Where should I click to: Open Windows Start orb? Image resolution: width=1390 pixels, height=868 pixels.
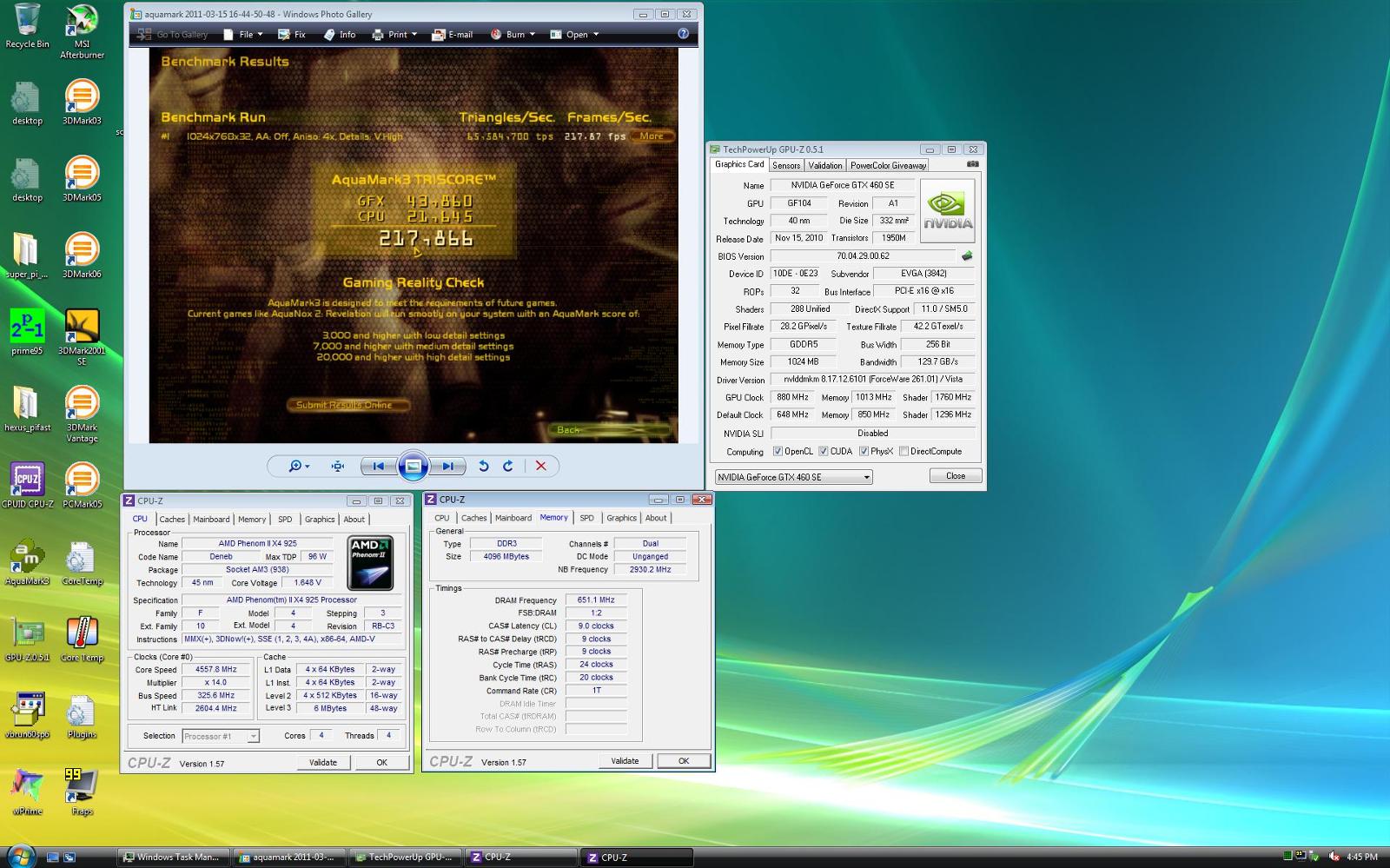click(x=20, y=856)
